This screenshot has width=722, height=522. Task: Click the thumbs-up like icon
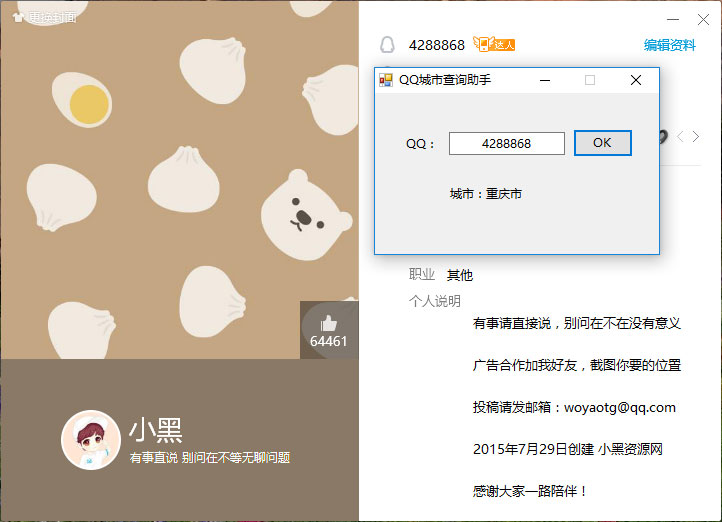pos(329,323)
